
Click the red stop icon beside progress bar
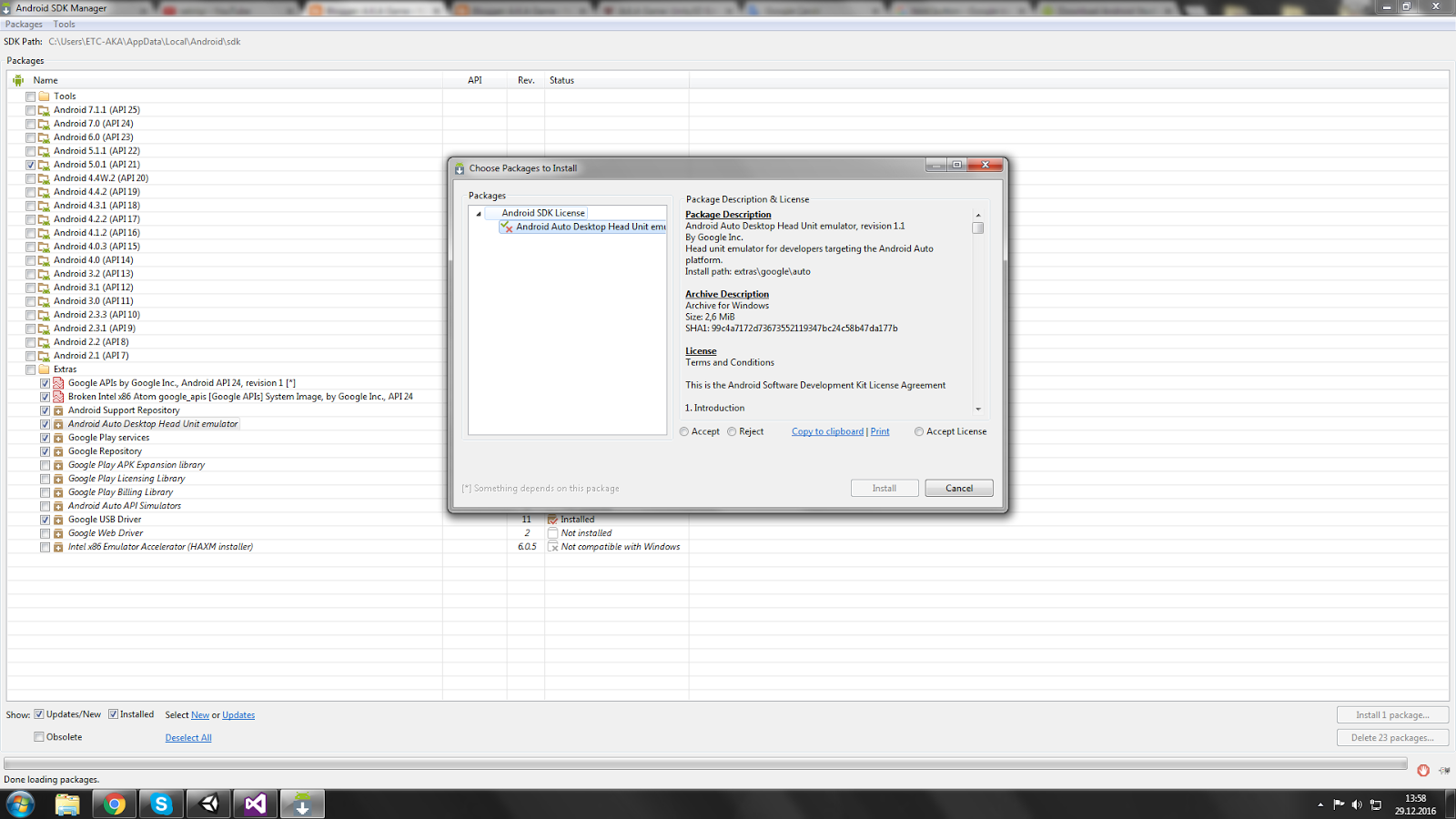[1423, 770]
